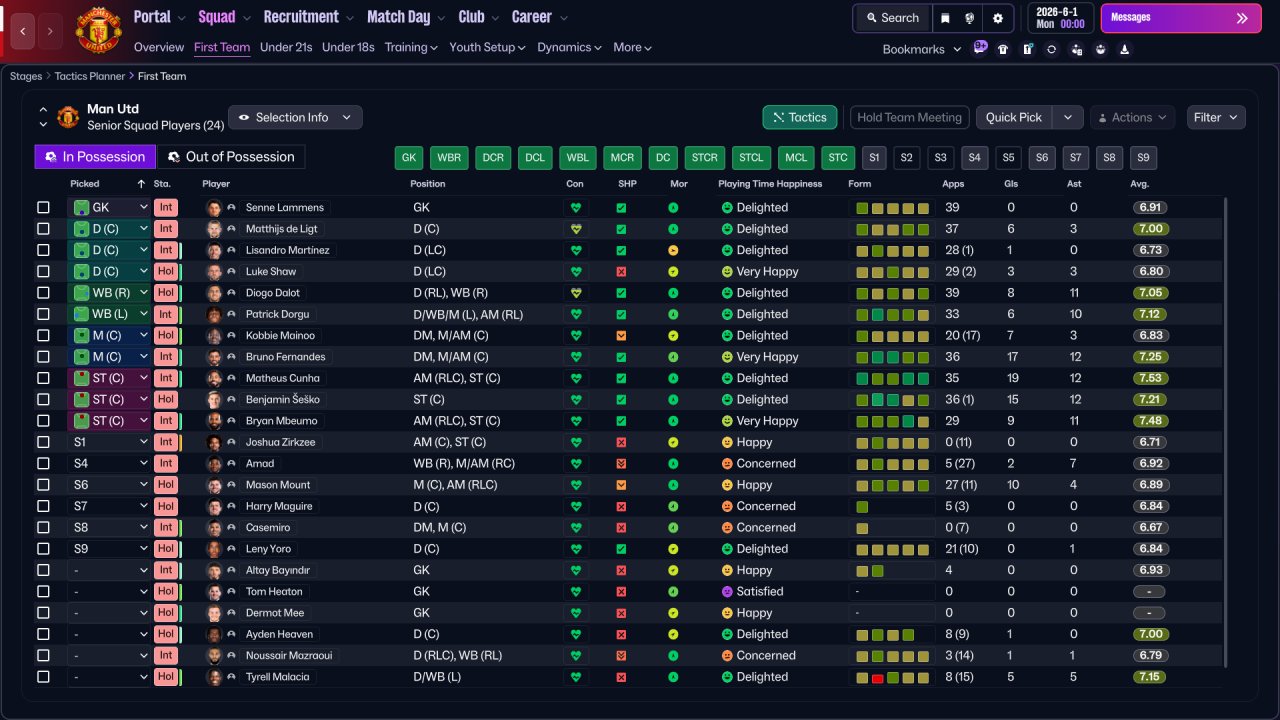
Task: Tick the checkbox for Matthijs de Ligt
Action: [43, 229]
